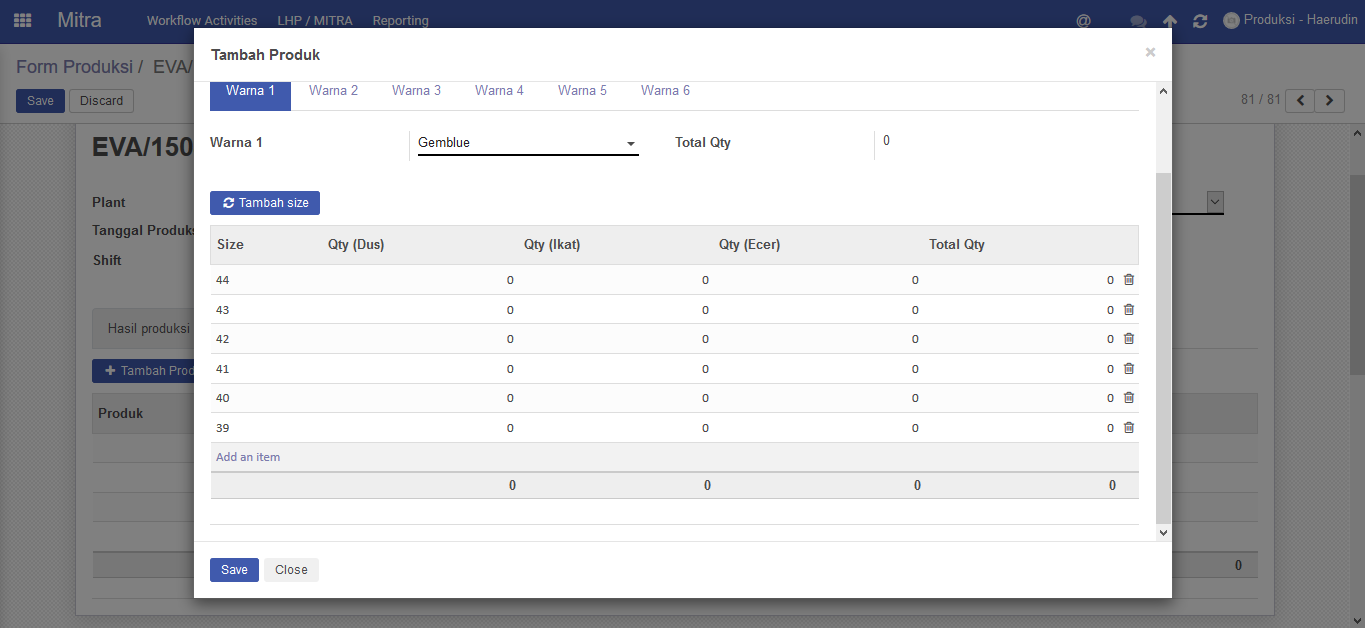Click the Tambah size button
The image size is (1365, 628).
click(265, 203)
